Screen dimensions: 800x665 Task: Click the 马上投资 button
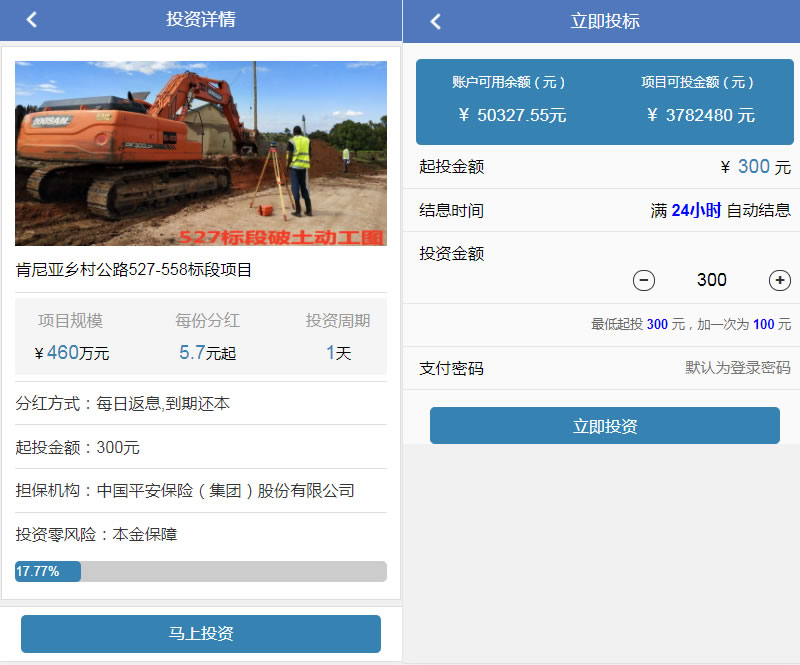[201, 633]
